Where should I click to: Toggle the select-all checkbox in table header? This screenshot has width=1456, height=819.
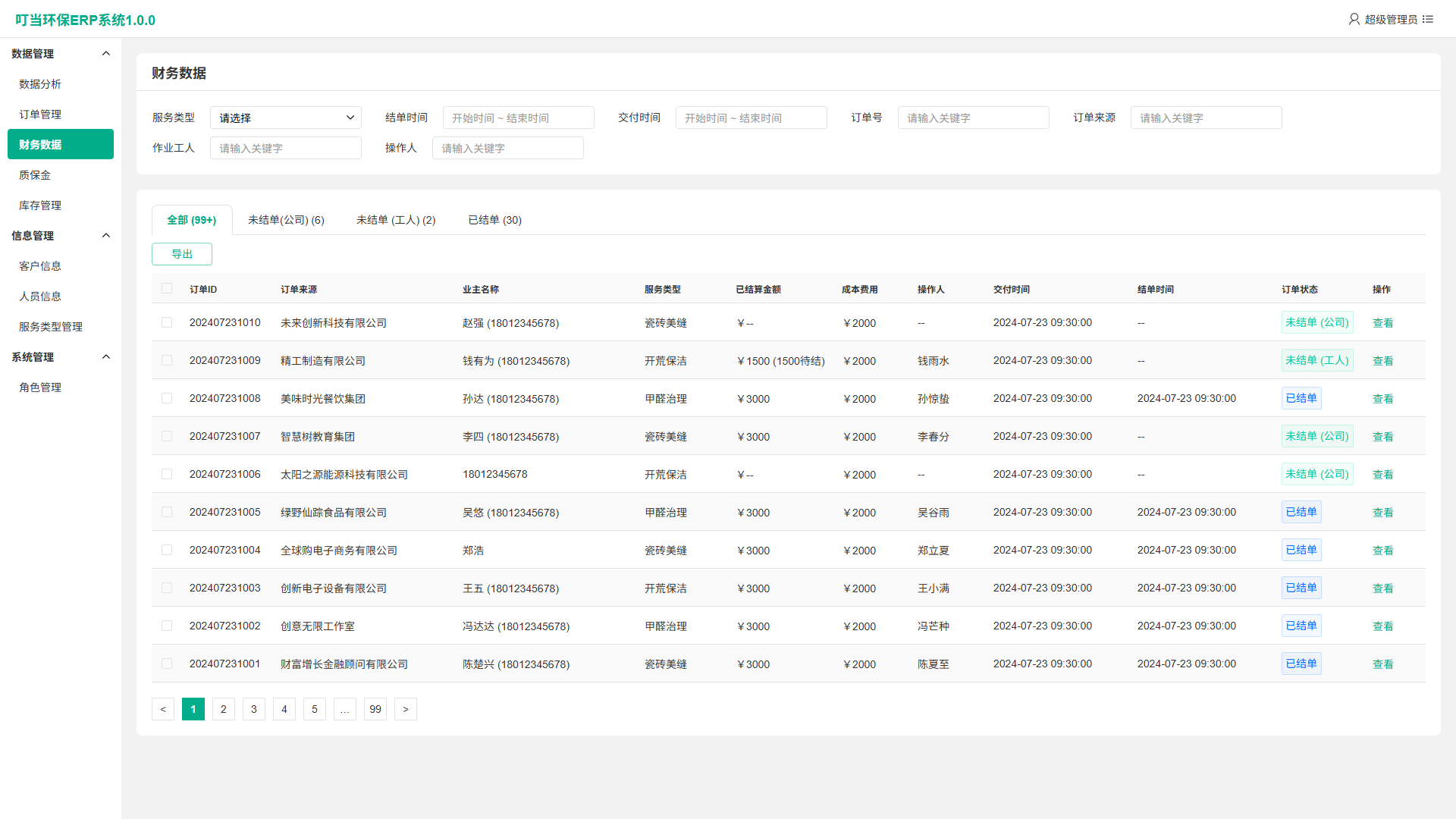pyautogui.click(x=167, y=288)
